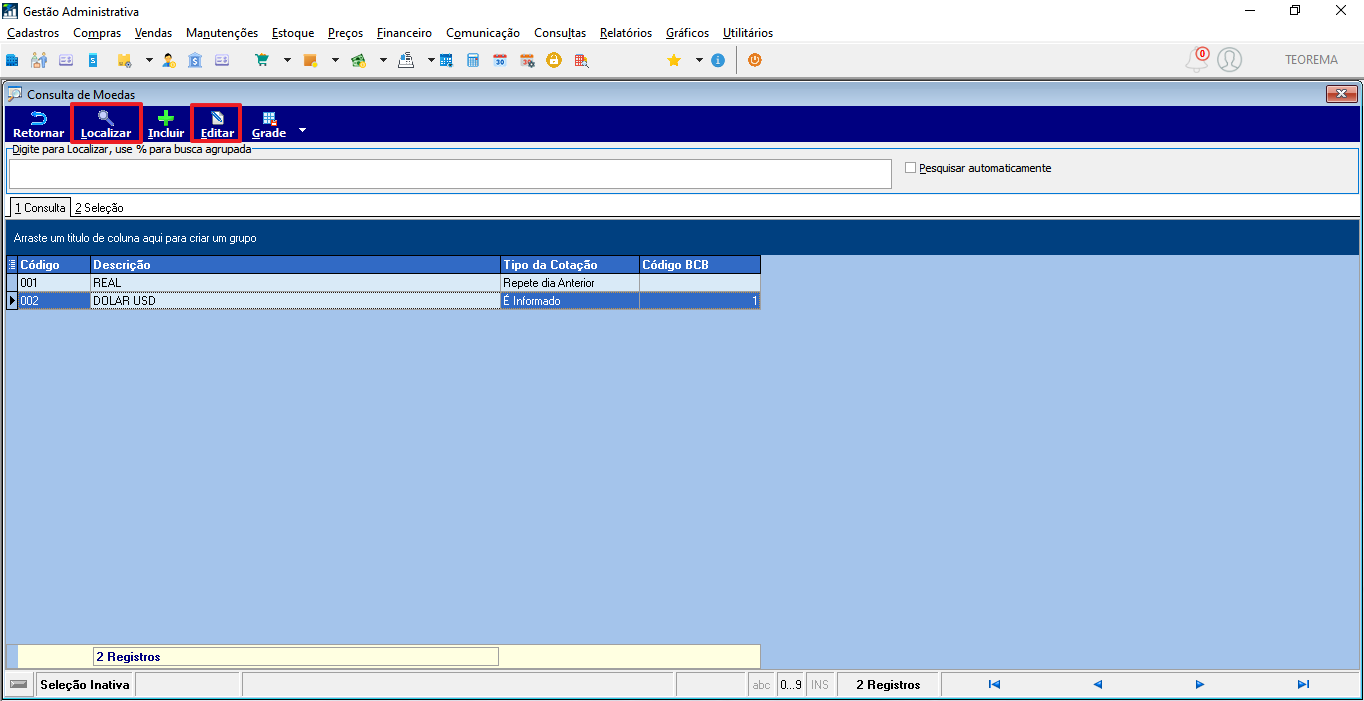Image resolution: width=1364 pixels, height=701 pixels.
Task: Open dropdown arrow beside the star icon
Action: coord(699,60)
